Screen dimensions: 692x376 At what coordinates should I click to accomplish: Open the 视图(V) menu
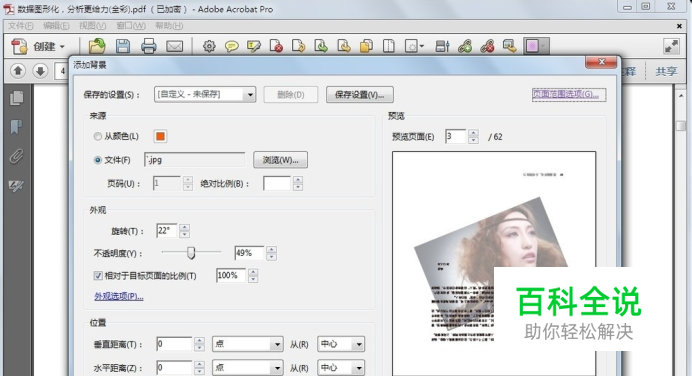point(92,26)
